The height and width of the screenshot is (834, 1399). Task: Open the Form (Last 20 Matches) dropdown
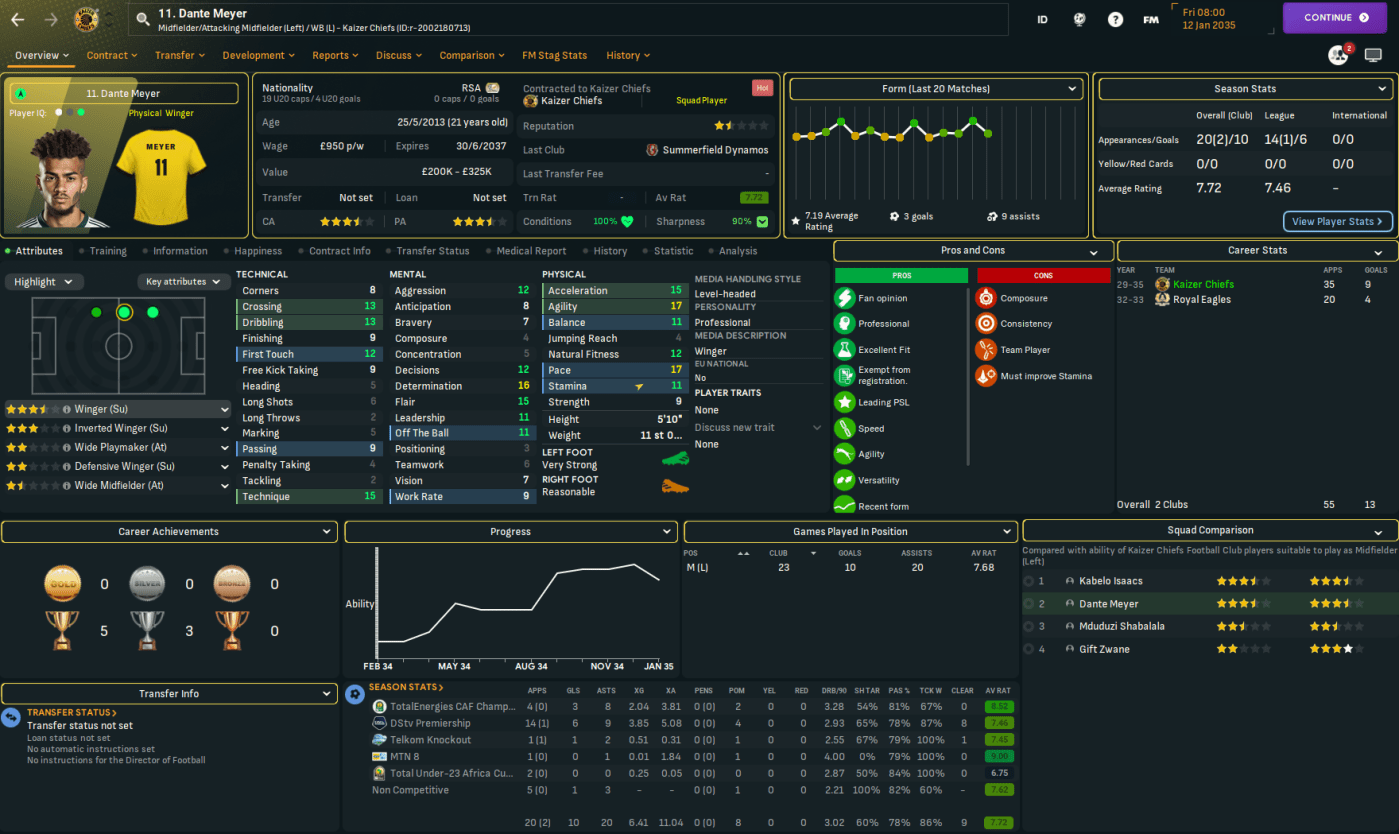[x=935, y=89]
